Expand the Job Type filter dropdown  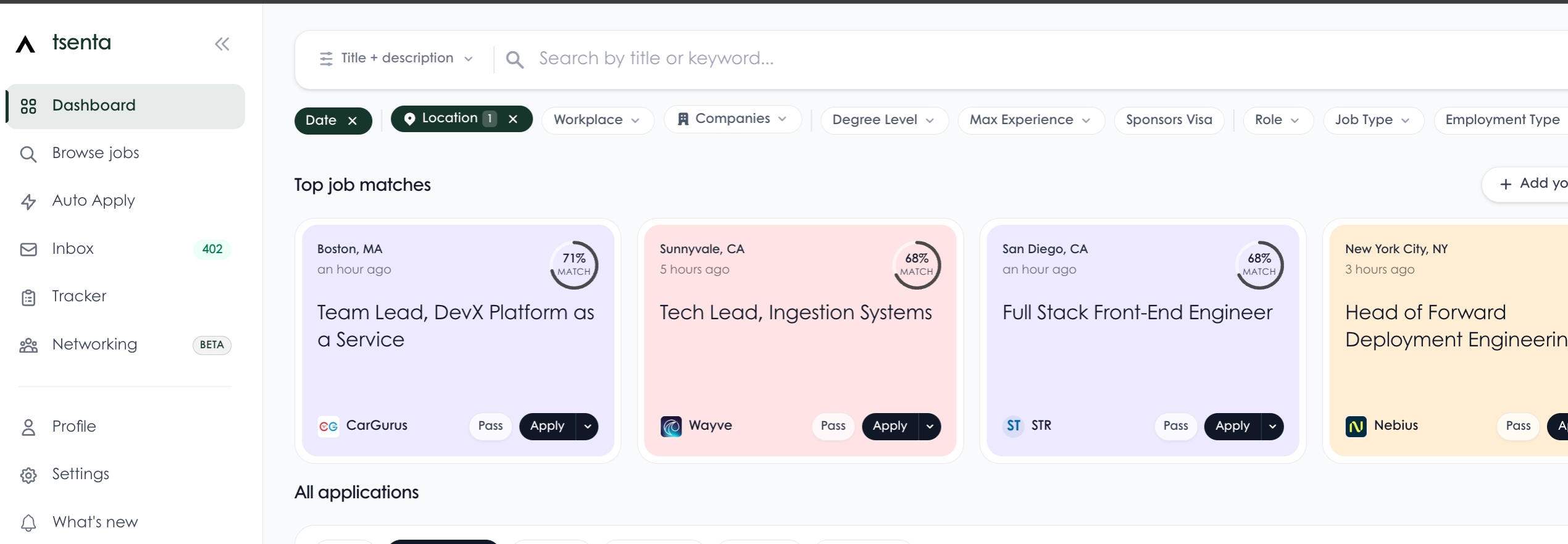pyautogui.click(x=1374, y=120)
